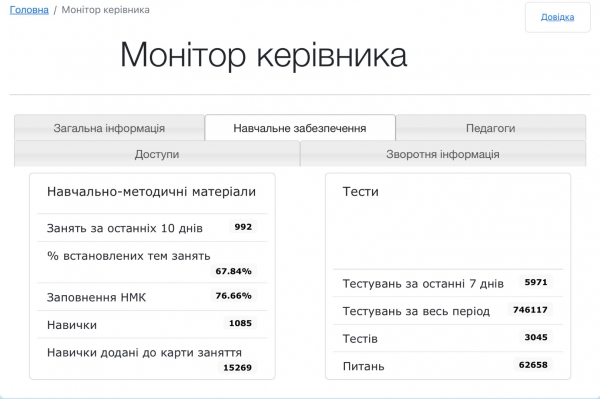Click the Тести panel title
600x399 pixels.
tap(360, 191)
